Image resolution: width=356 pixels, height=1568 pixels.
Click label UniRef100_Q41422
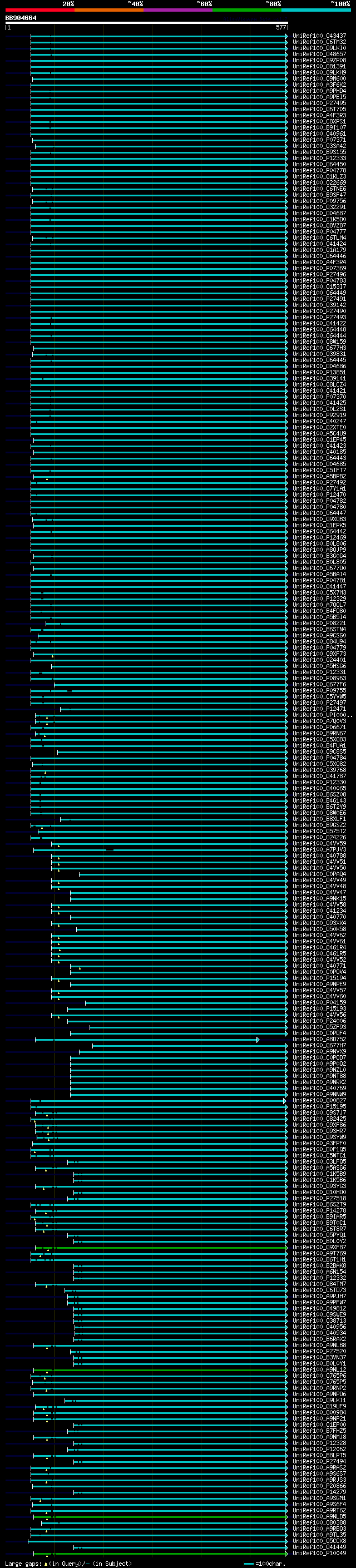tap(319, 323)
